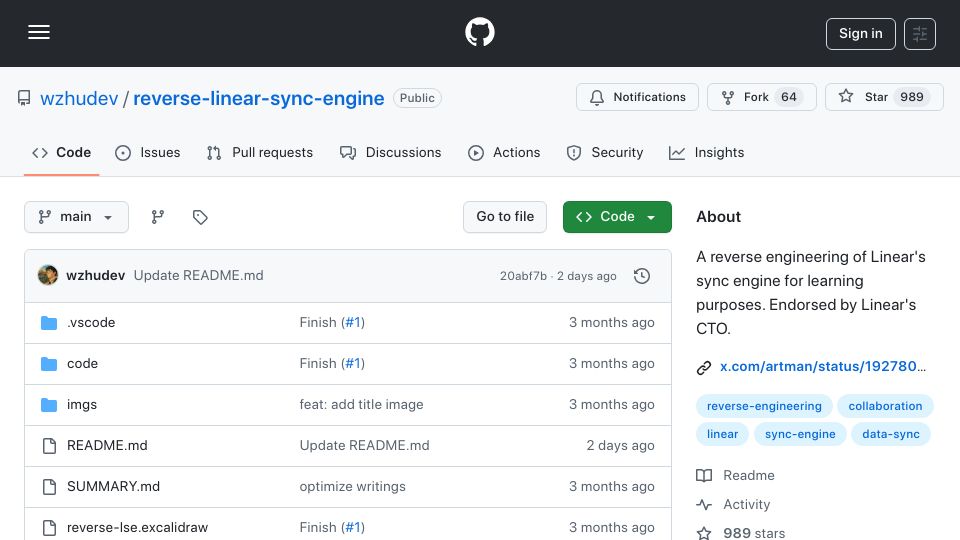Click the star icon beside 989 stars

click(704, 533)
